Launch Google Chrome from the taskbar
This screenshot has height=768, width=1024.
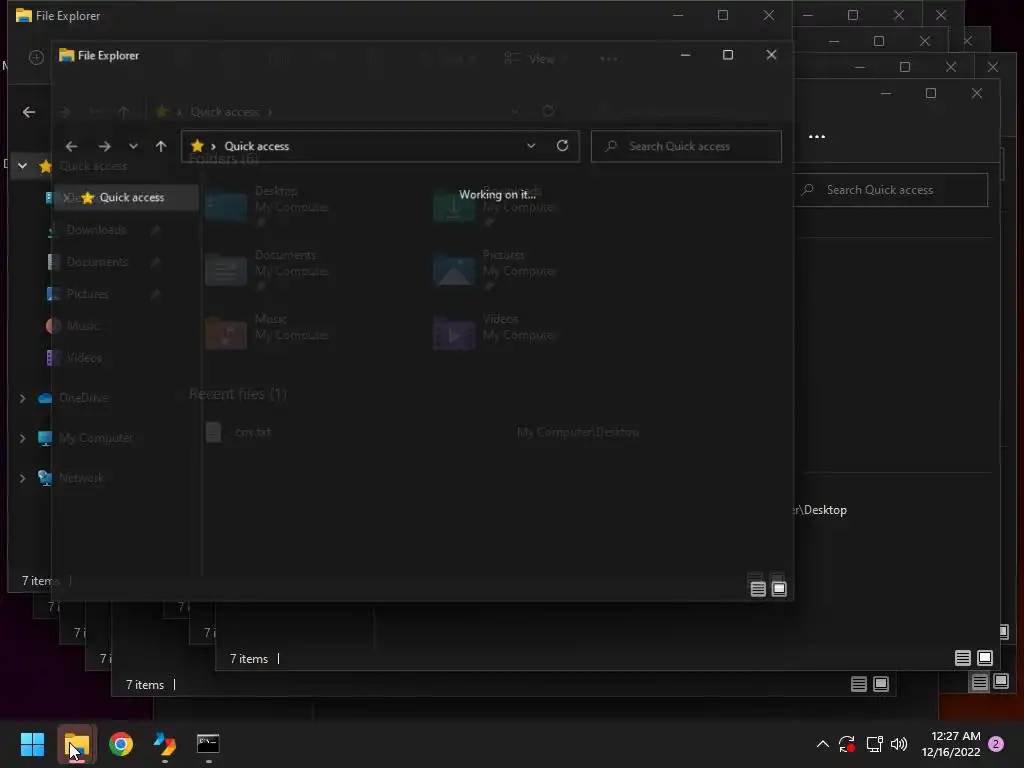pos(121,744)
